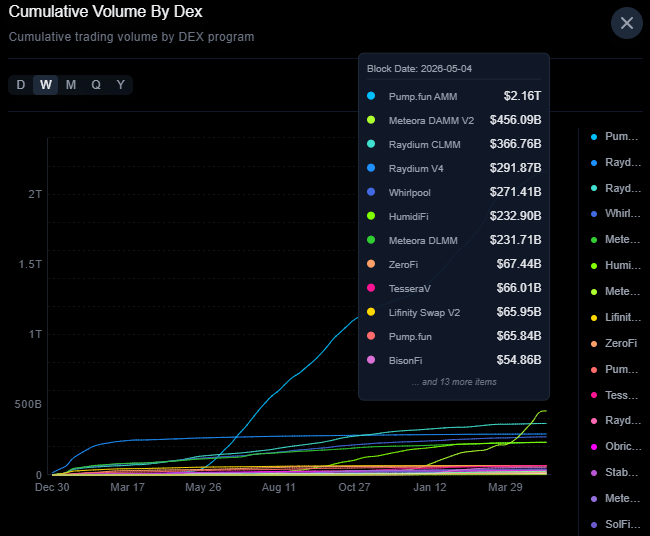The image size is (650, 536).
Task: Toggle the Humi... legend series
Action: (615, 265)
